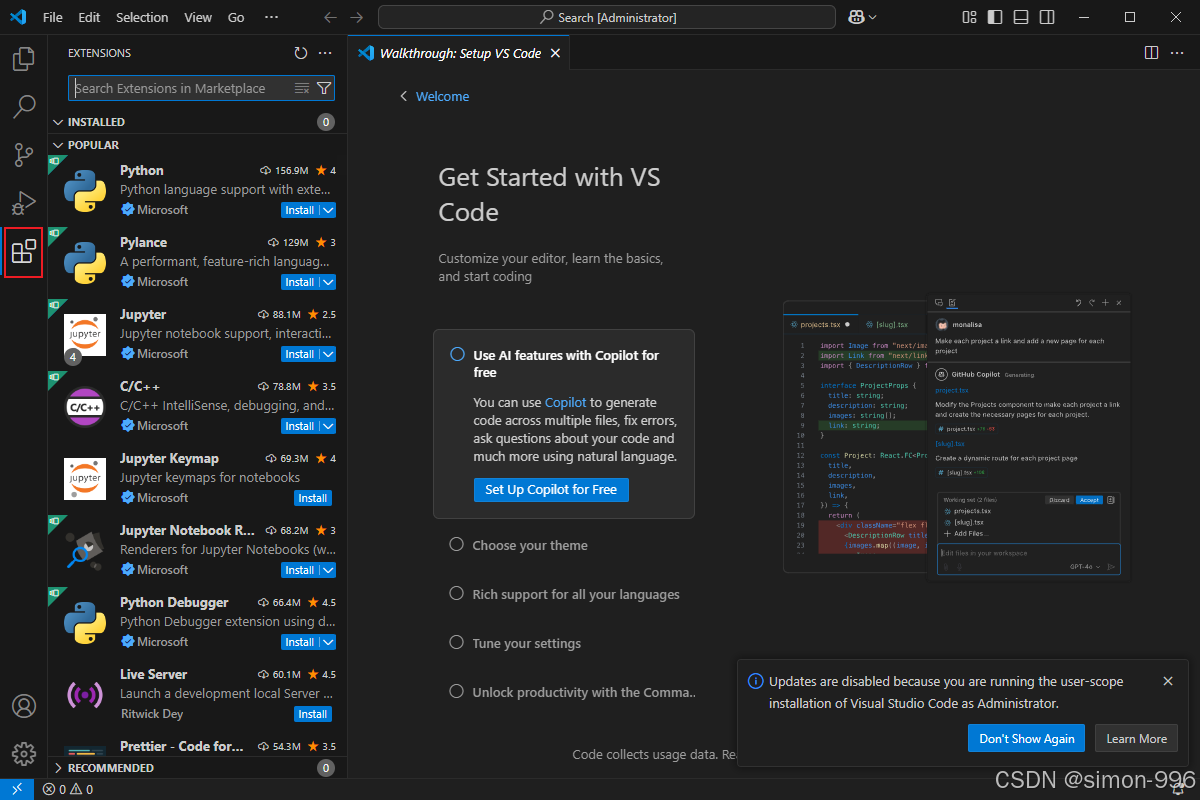1200x800 pixels.
Task: Open the Explorer view in activity bar
Action: [x=23, y=59]
